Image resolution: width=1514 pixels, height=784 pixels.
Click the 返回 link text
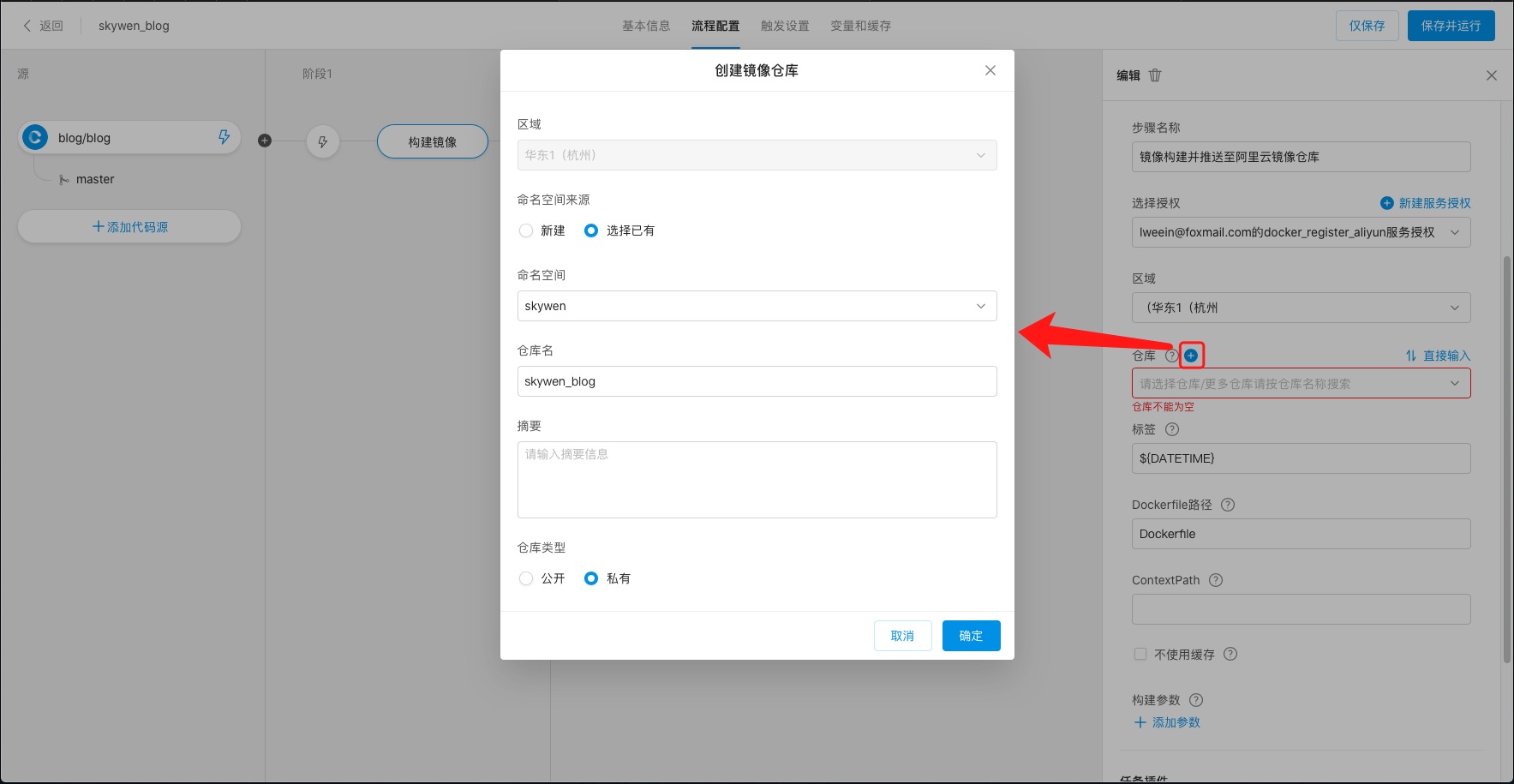(51, 26)
